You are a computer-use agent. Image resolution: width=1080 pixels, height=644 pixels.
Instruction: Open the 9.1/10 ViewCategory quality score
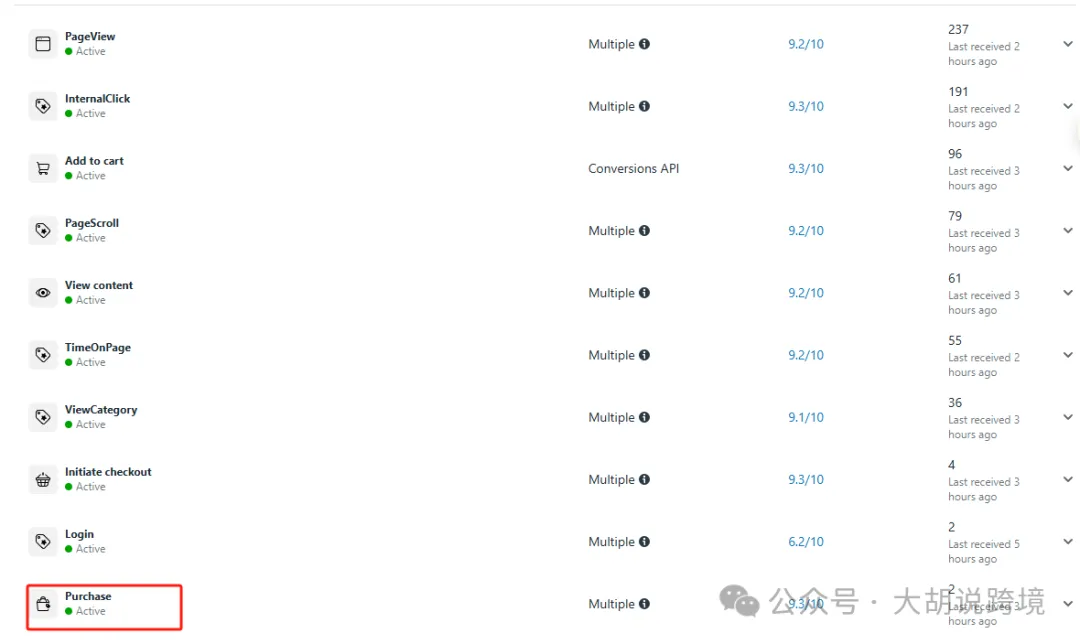(806, 417)
